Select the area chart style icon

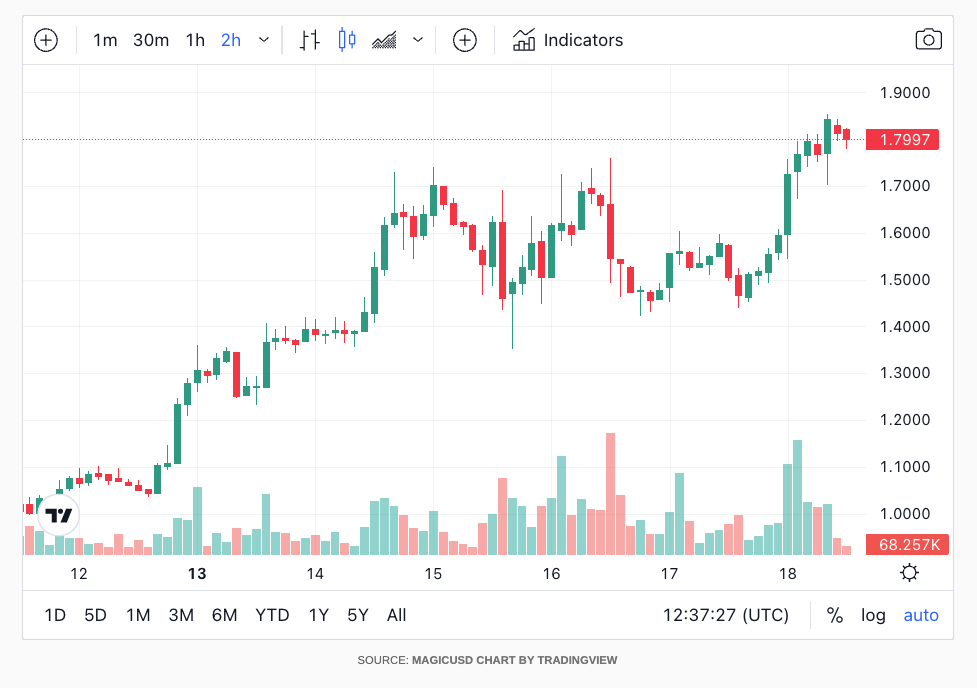(384, 40)
